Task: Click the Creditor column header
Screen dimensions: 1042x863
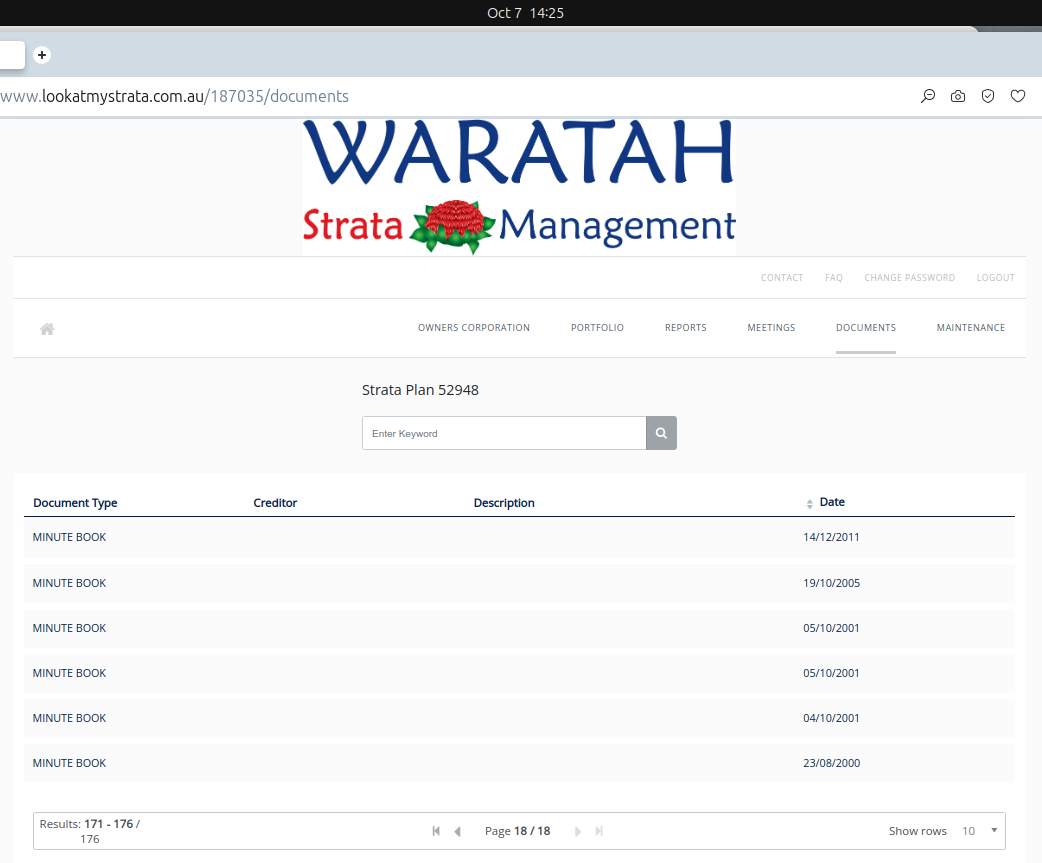Action: tap(275, 503)
